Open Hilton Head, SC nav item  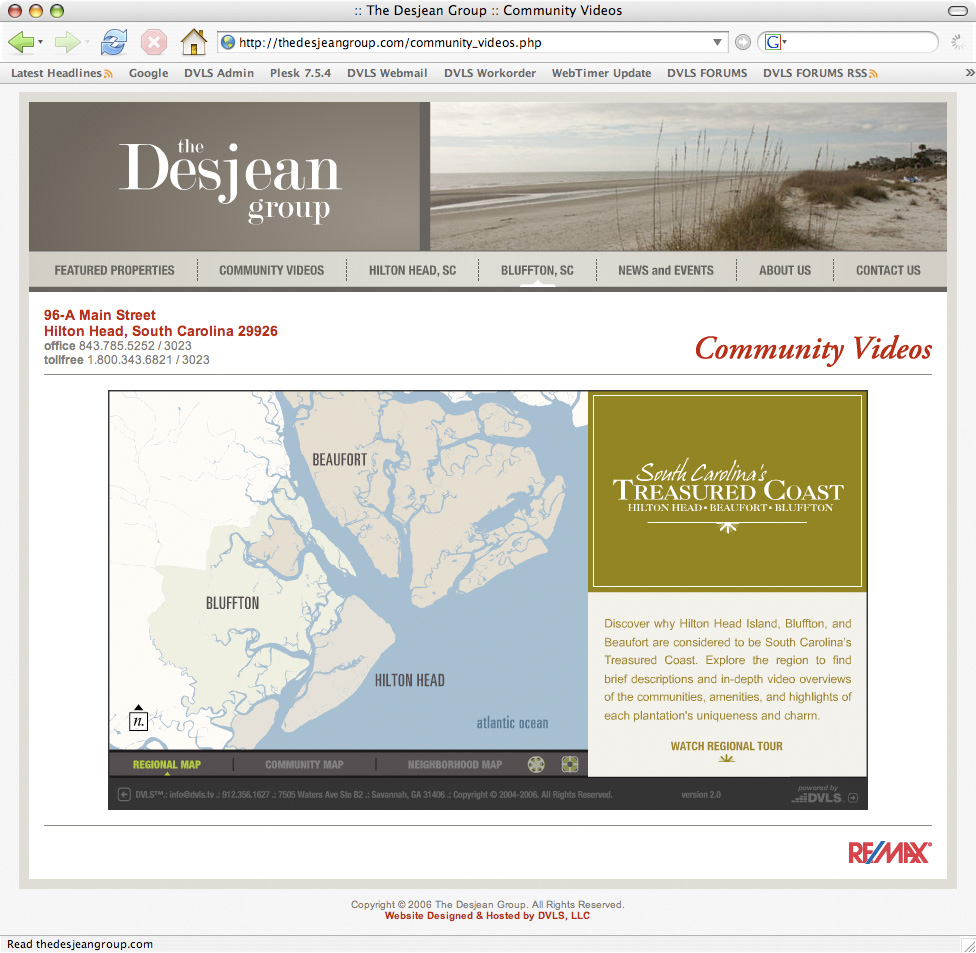tap(412, 270)
